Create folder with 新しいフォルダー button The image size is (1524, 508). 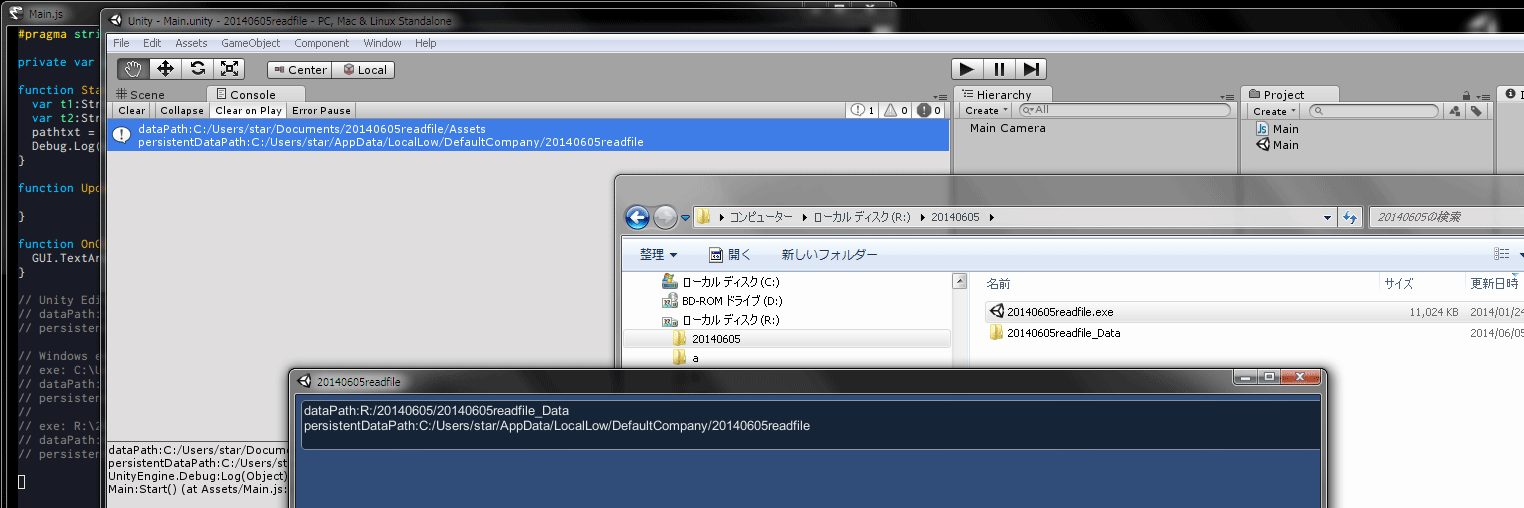[829, 255]
